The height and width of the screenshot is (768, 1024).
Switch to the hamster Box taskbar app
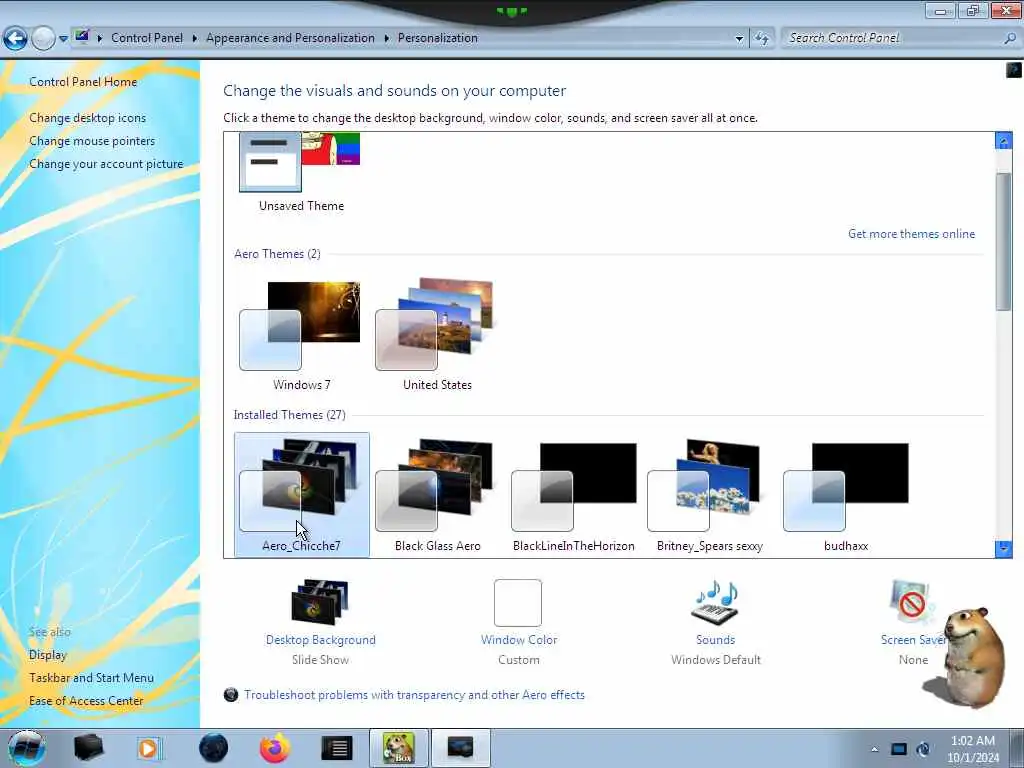tap(399, 748)
